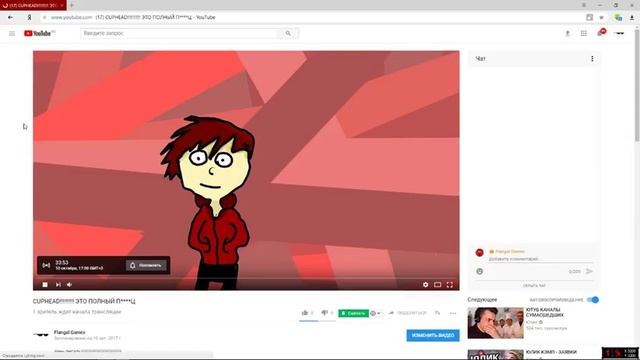Open the upload video arrow icon
The width and height of the screenshot is (640, 360).
(x=567, y=33)
